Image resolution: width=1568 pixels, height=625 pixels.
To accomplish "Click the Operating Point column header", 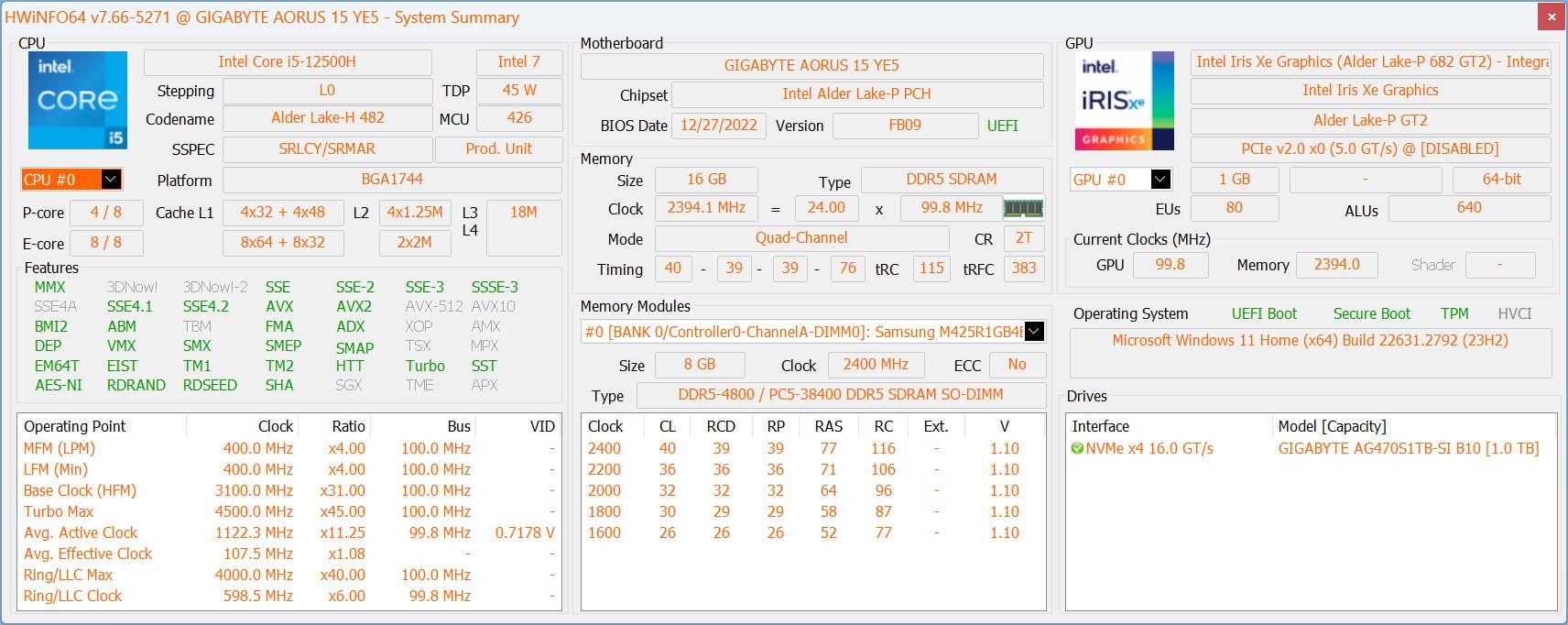I will point(75,426).
